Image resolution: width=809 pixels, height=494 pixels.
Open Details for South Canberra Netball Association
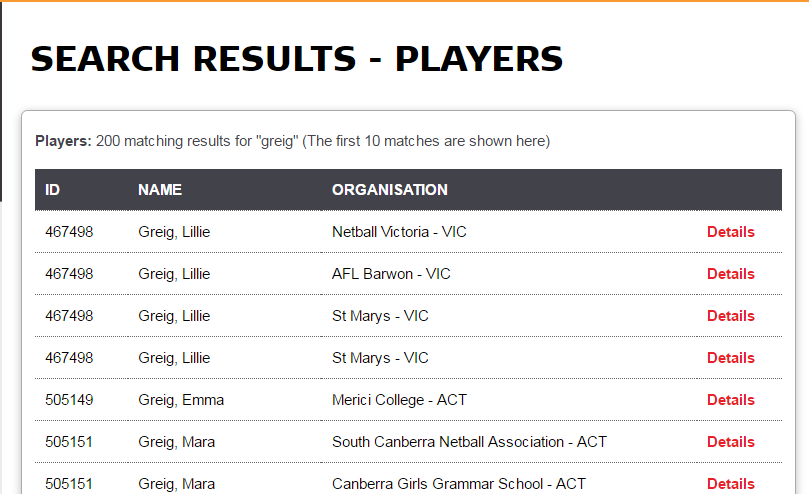point(731,442)
